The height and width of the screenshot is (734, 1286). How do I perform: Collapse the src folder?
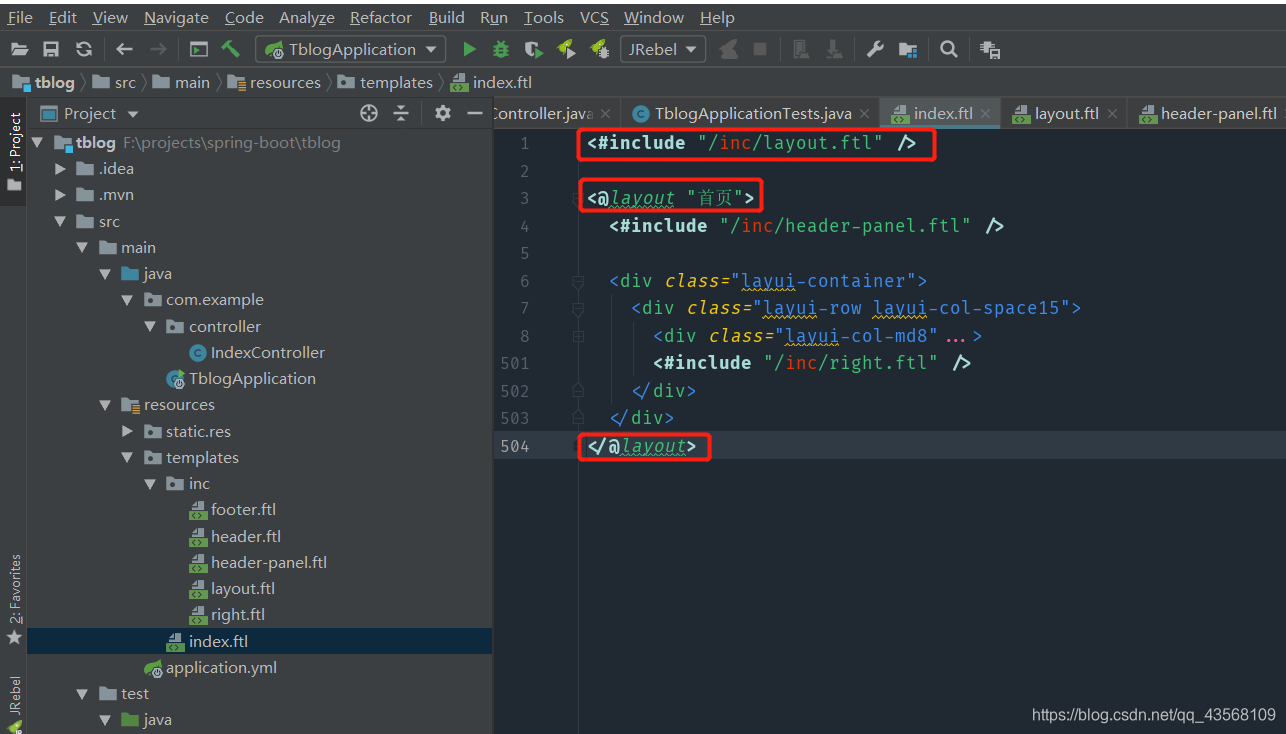click(61, 222)
